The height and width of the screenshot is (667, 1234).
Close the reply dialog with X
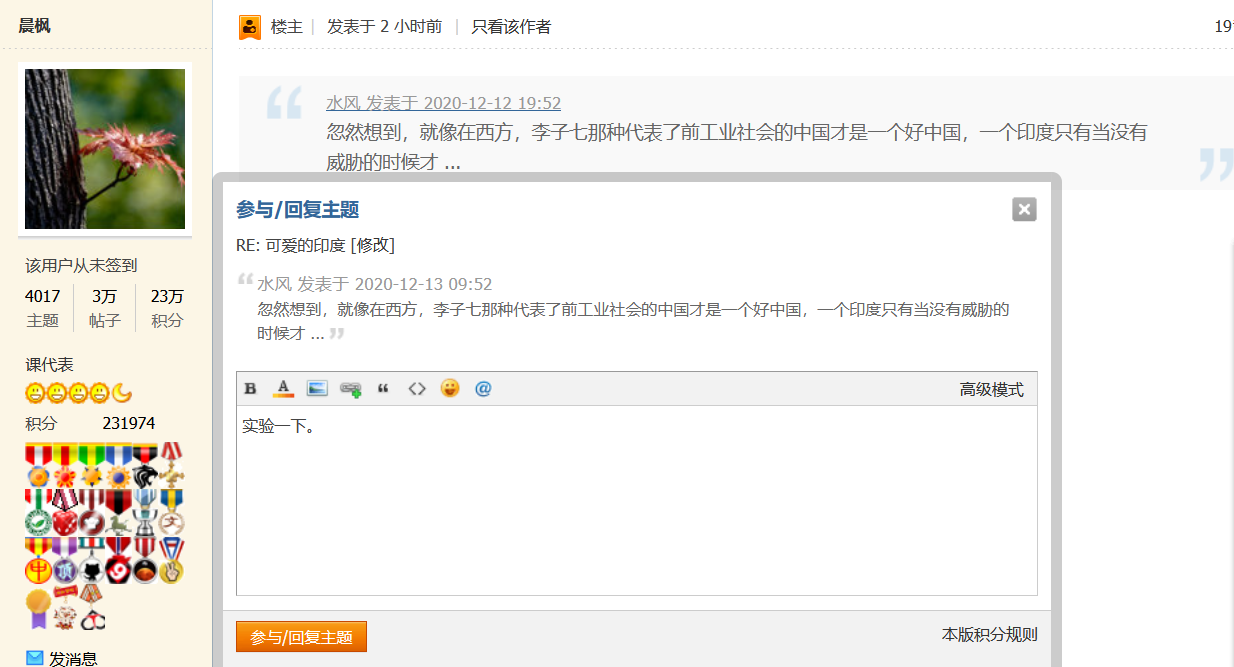(1024, 209)
